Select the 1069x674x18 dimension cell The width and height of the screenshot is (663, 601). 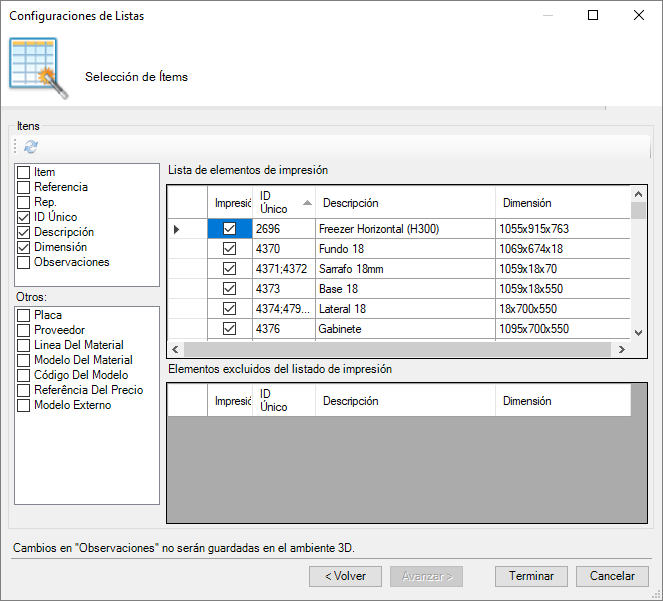(562, 249)
